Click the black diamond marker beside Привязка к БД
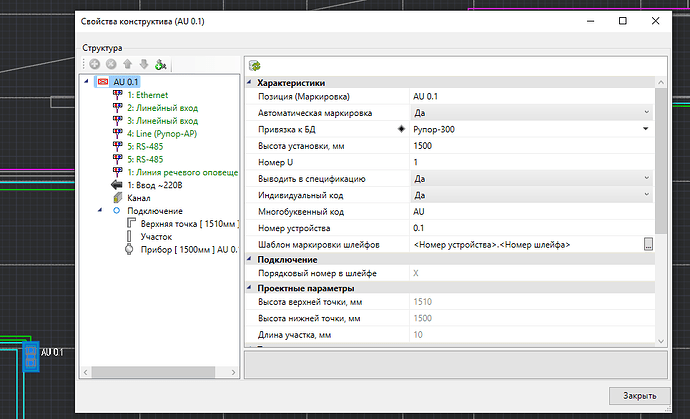Screen dimensions: 690x419 (402, 129)
